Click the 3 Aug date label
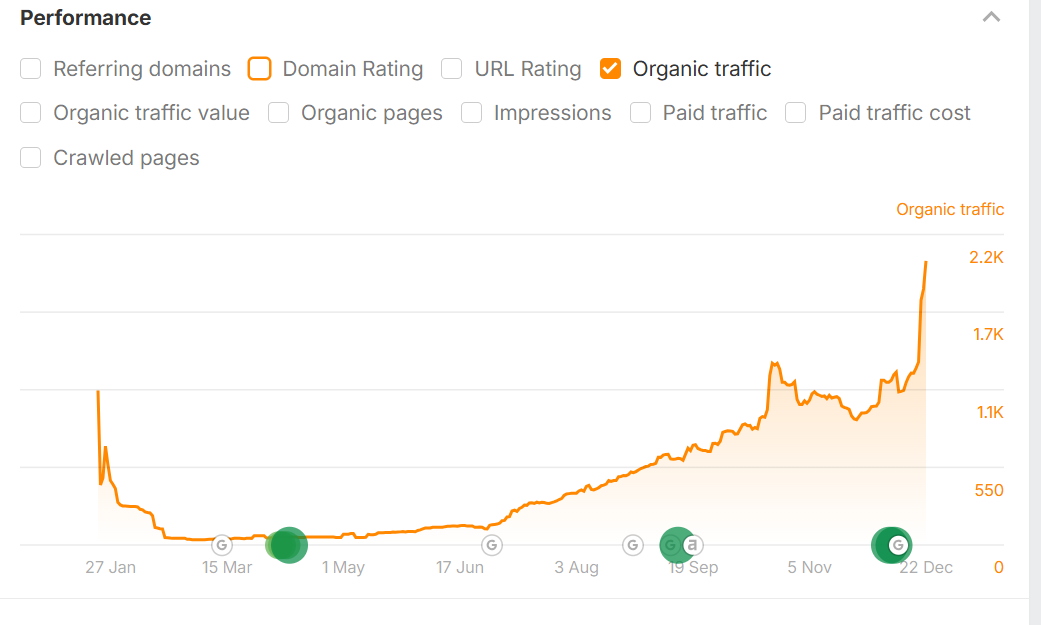The height and width of the screenshot is (625, 1041). (576, 567)
